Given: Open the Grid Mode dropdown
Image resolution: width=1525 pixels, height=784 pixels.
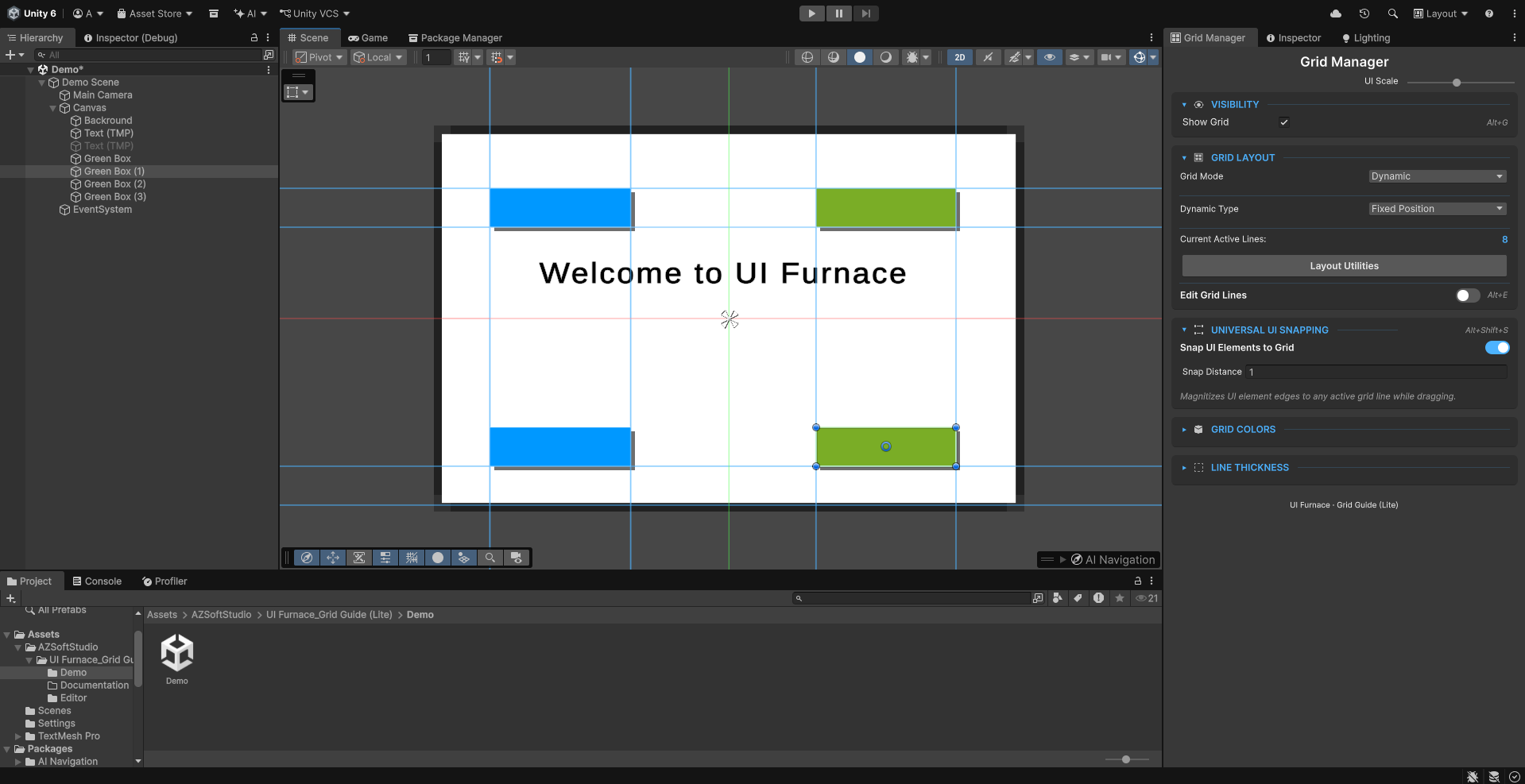Looking at the screenshot, I should [1437, 176].
